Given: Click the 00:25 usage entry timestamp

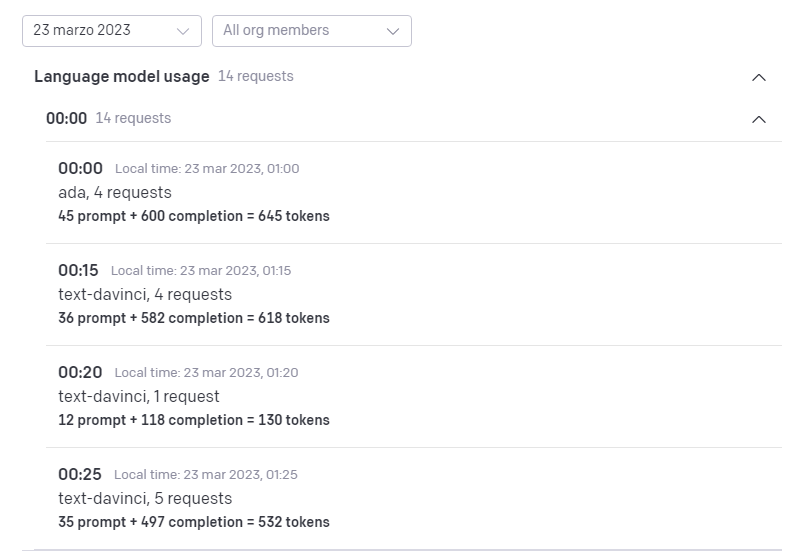Looking at the screenshot, I should (x=80, y=474).
